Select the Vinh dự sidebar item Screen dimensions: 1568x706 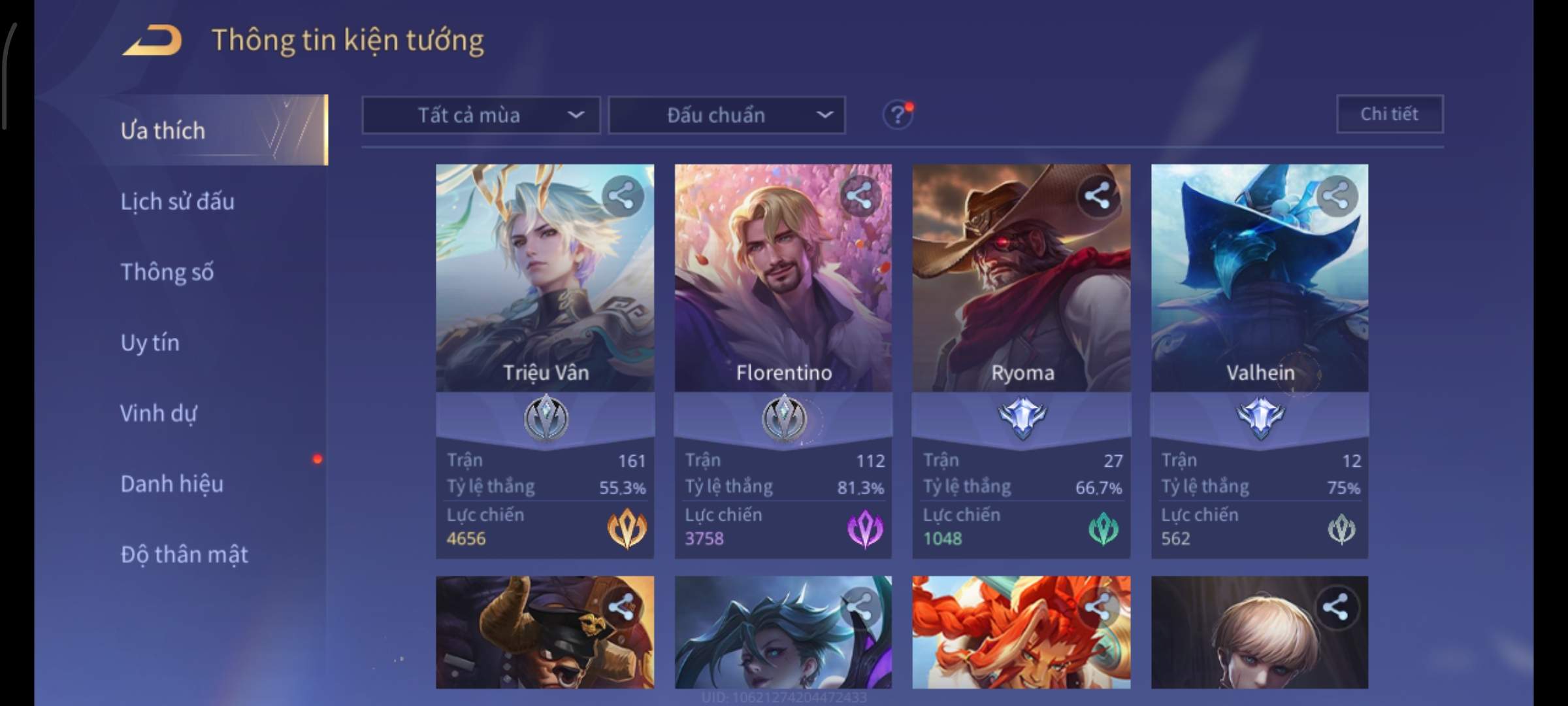click(x=159, y=413)
